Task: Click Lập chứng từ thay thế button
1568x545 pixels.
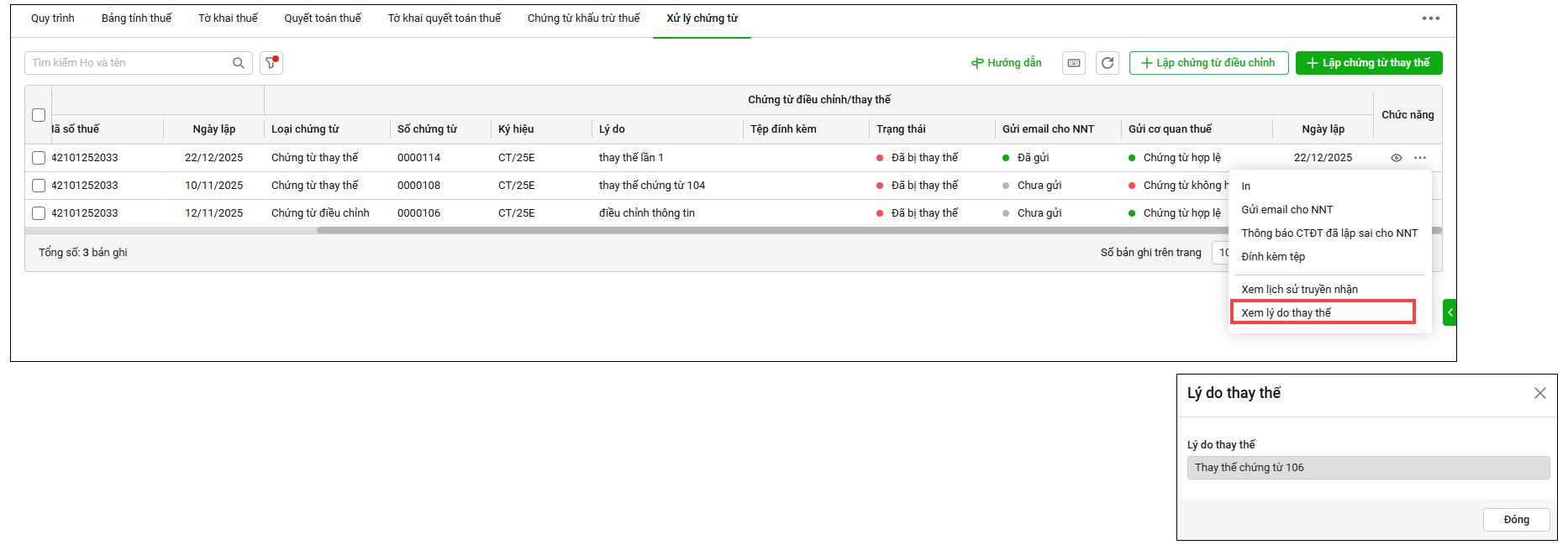Action: [1368, 63]
